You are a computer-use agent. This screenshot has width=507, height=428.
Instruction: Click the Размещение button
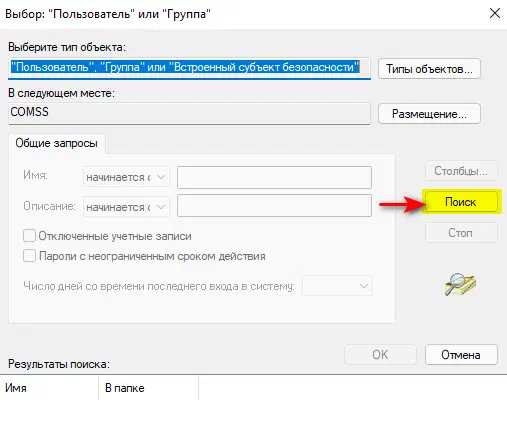pos(429,114)
